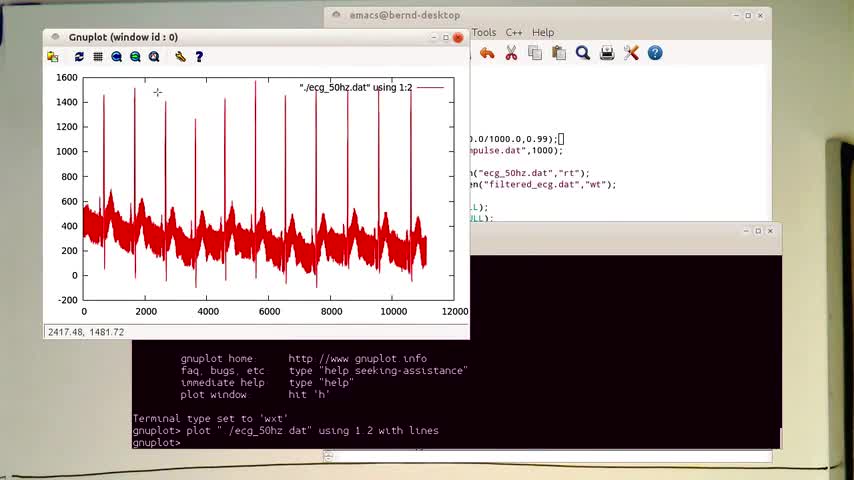Click "help seeking-assistance" text in terminal
The image size is (854, 480).
point(395,370)
